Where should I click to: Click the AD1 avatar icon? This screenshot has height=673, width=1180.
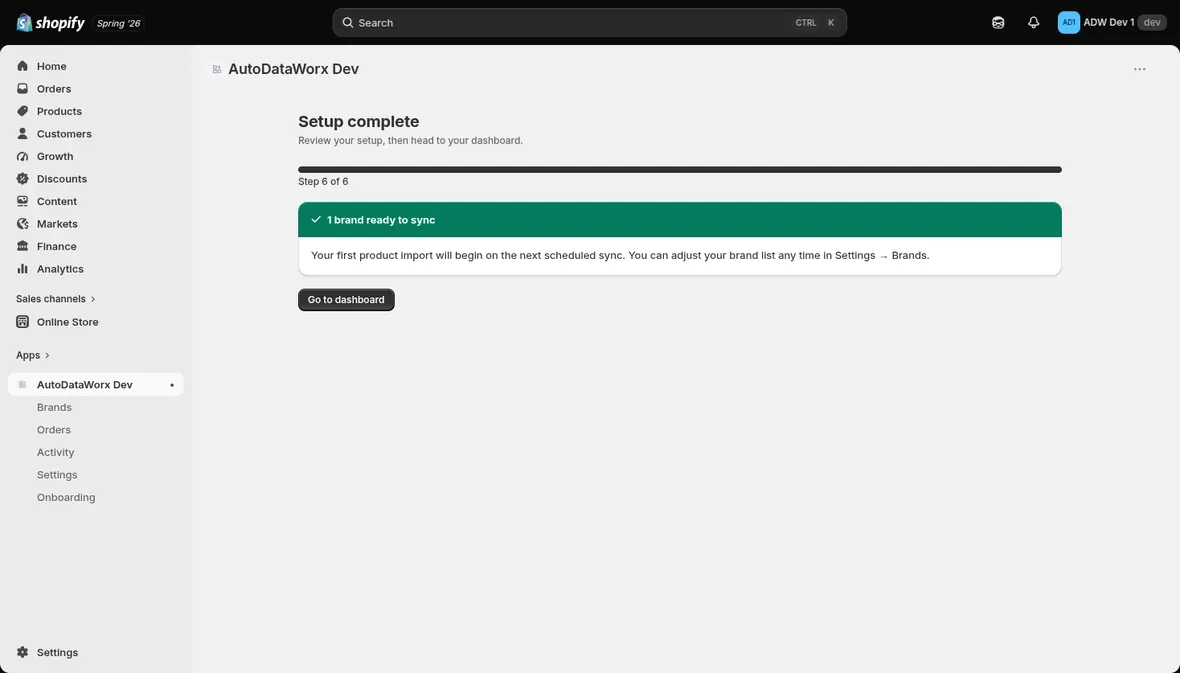point(1069,23)
